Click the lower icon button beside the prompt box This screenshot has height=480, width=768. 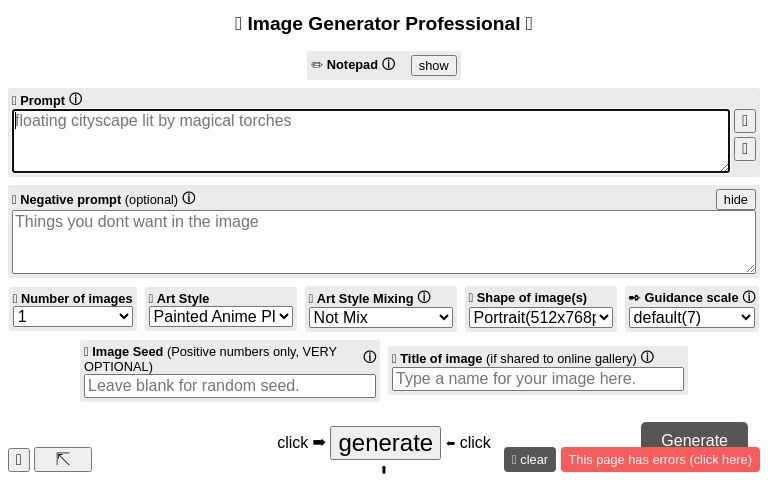(x=745, y=149)
